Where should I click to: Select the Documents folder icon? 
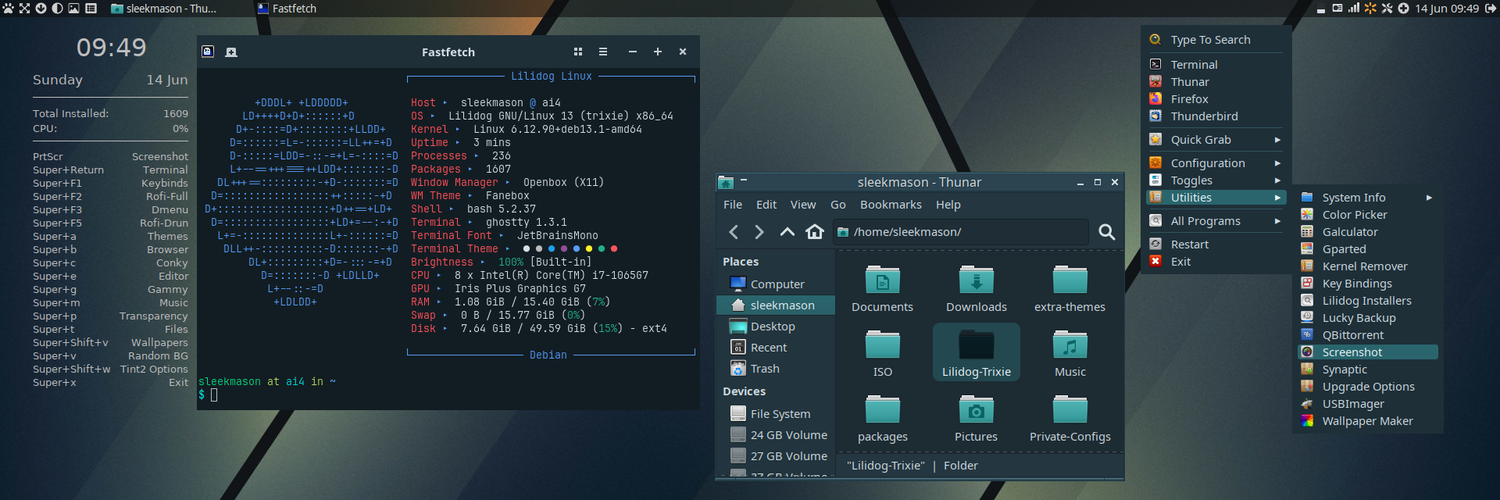point(882,281)
